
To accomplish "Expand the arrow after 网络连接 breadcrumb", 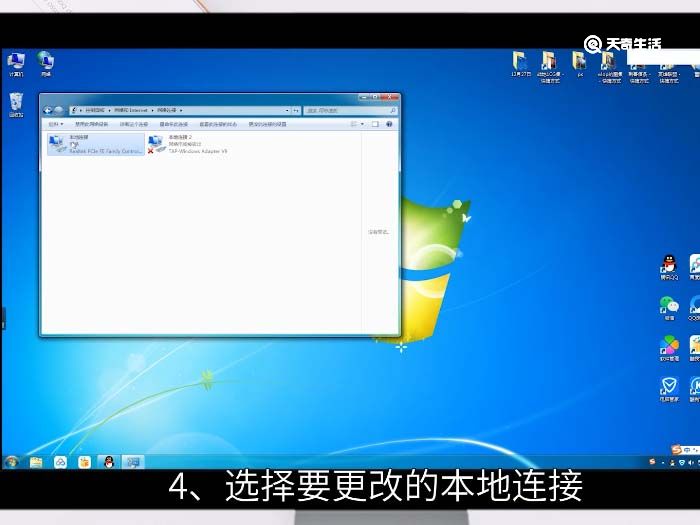I will coord(181,110).
